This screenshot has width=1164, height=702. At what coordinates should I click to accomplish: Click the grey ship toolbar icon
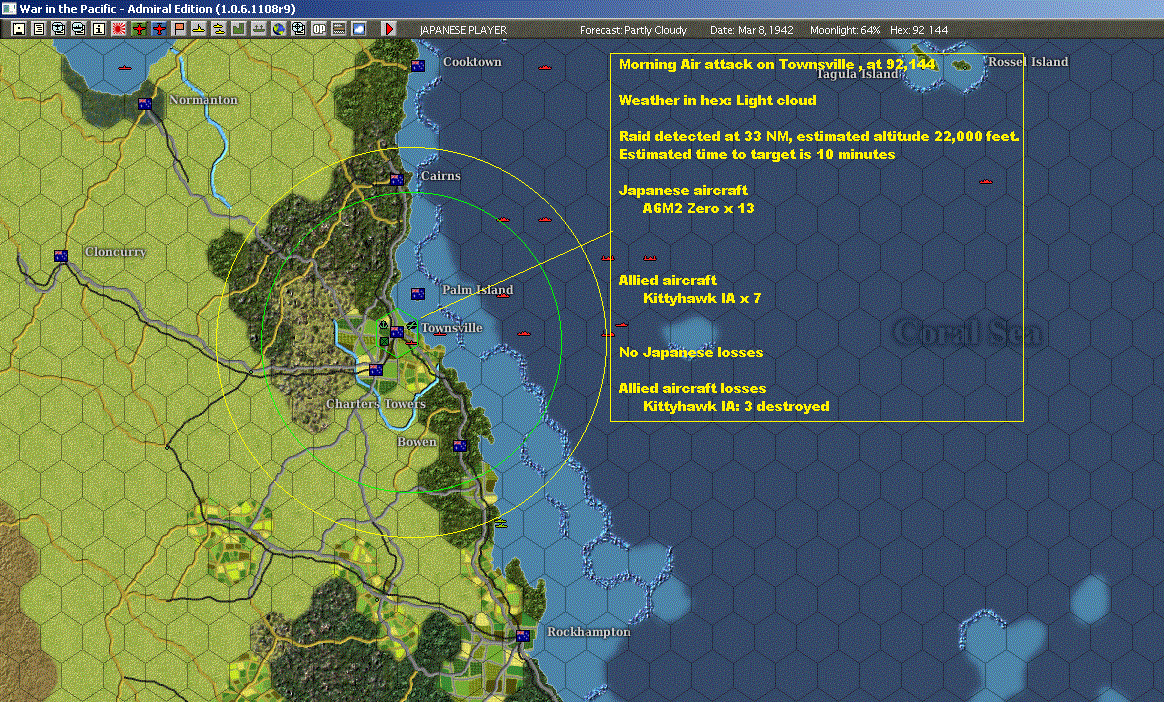(259, 29)
